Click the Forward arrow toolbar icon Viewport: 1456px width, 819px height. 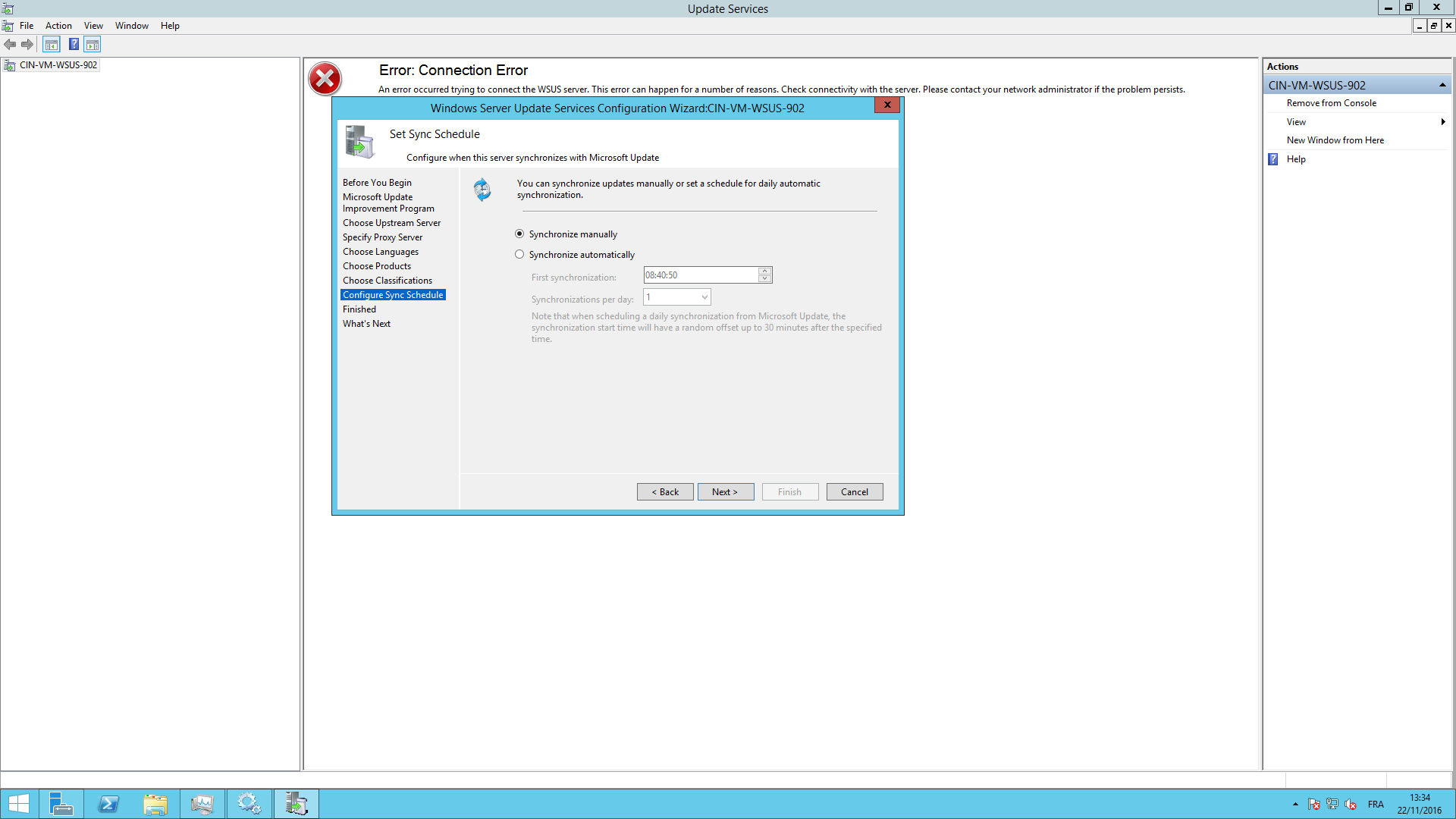[x=27, y=45]
